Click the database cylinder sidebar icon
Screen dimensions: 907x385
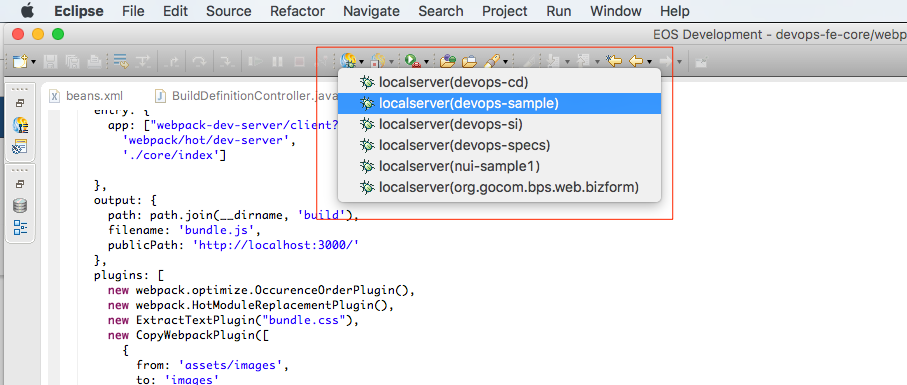coord(20,205)
